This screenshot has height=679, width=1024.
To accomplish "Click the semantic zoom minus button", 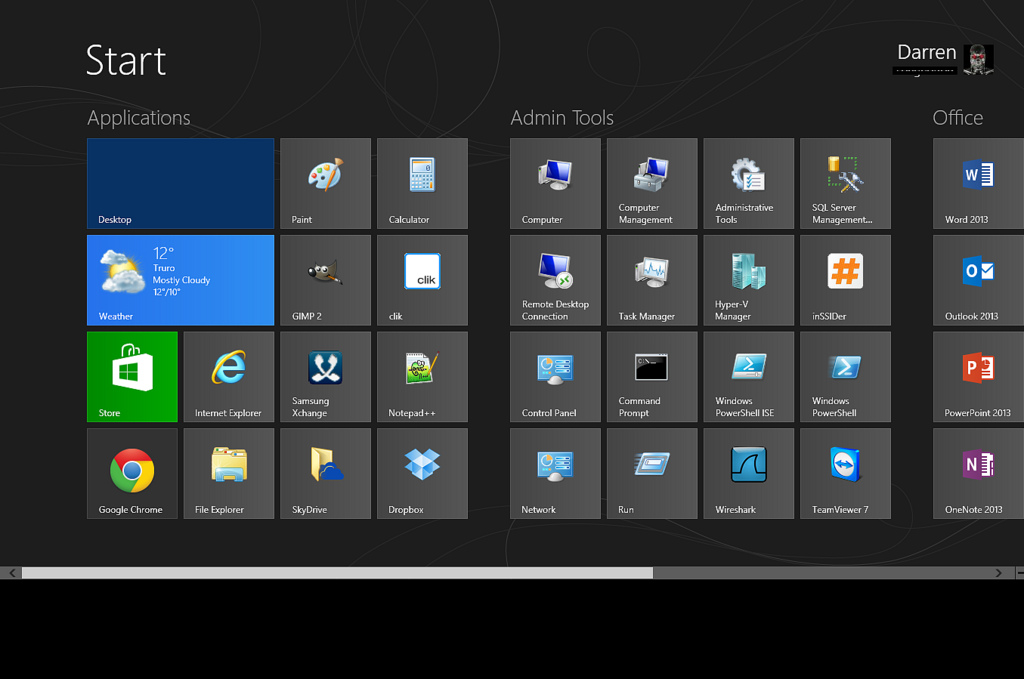I will (x=1019, y=573).
